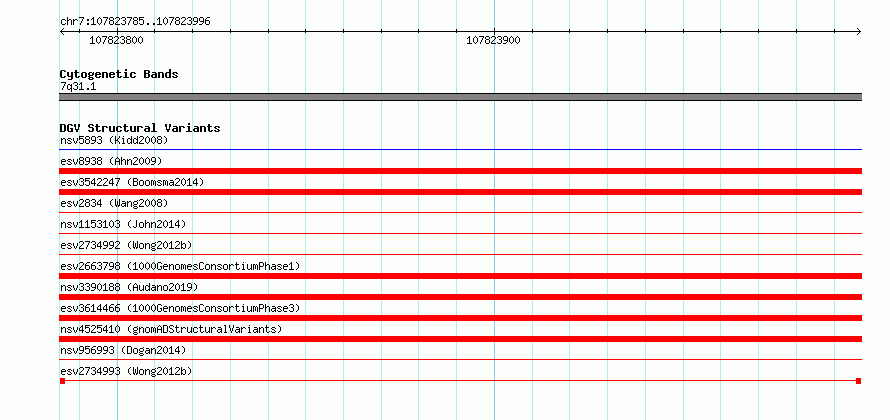The width and height of the screenshot is (890, 420).
Task: Click the thick red esv3542247 feature bar
Action: (x=461, y=192)
